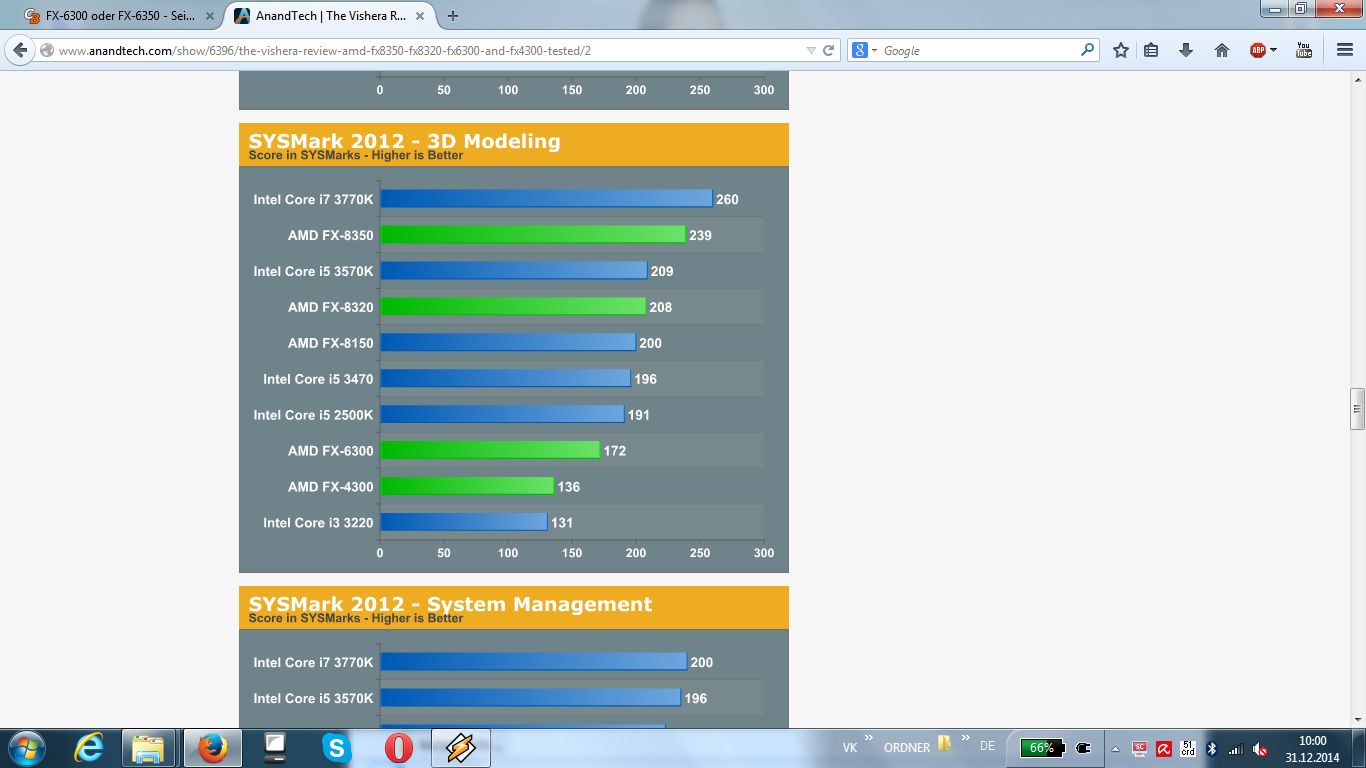
Task: Click the Avira antivirus tray icon
Action: [x=1164, y=748]
